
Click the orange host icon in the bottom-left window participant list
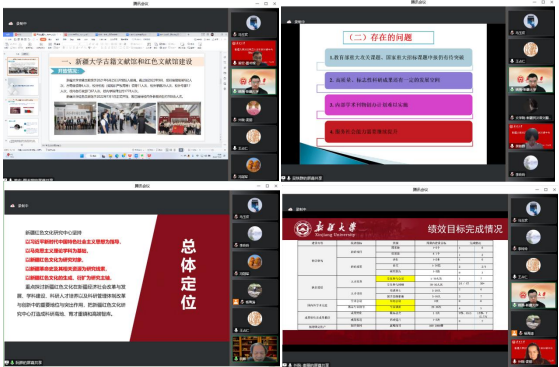pos(235,302)
